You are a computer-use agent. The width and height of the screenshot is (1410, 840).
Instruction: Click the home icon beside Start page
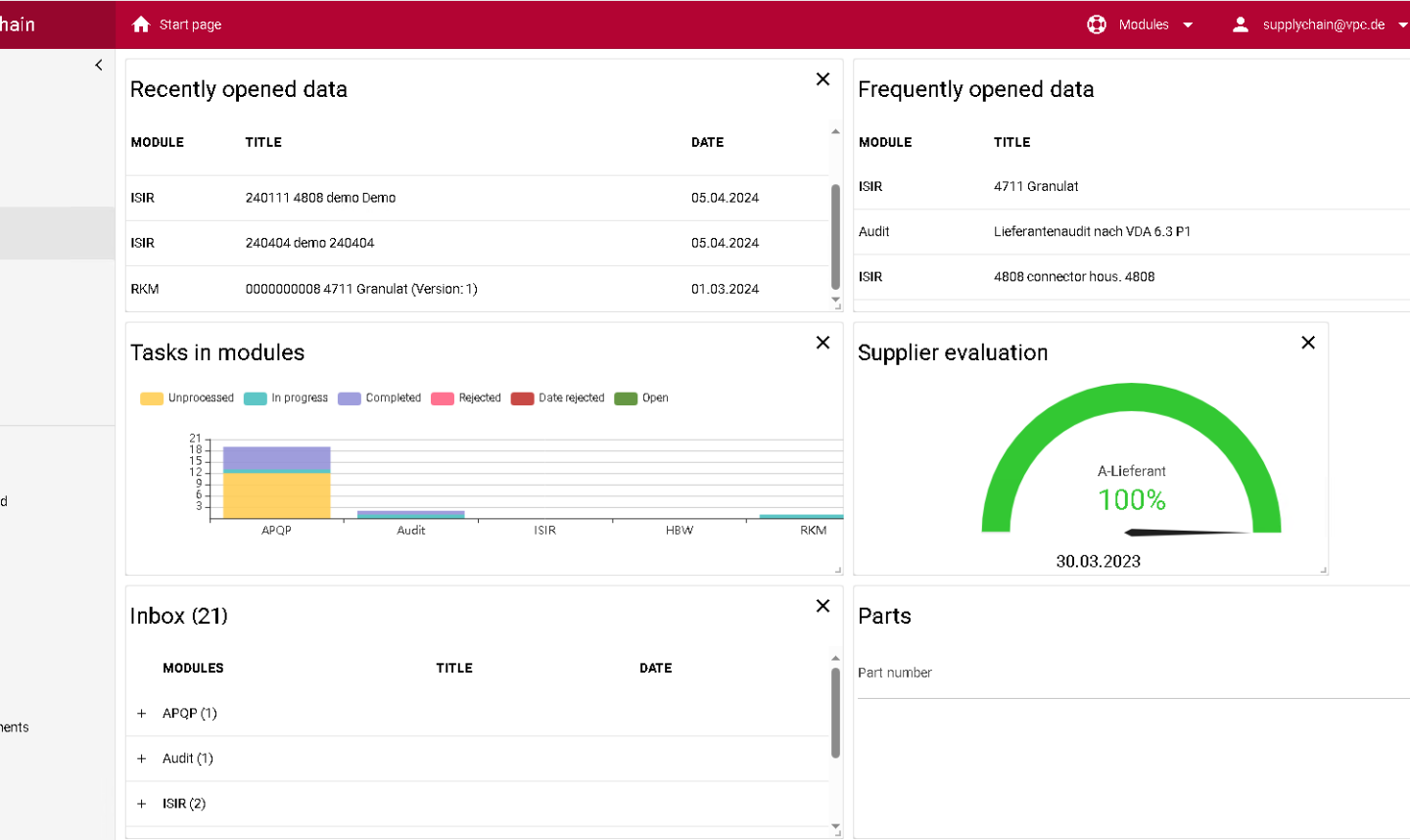(x=141, y=24)
